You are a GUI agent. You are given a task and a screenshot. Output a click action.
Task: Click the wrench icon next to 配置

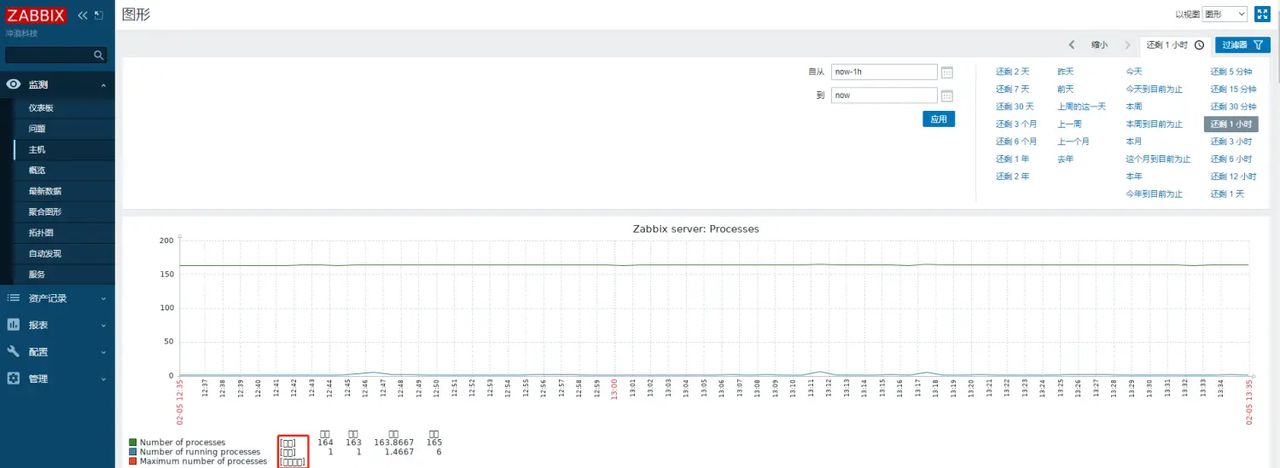pos(14,352)
